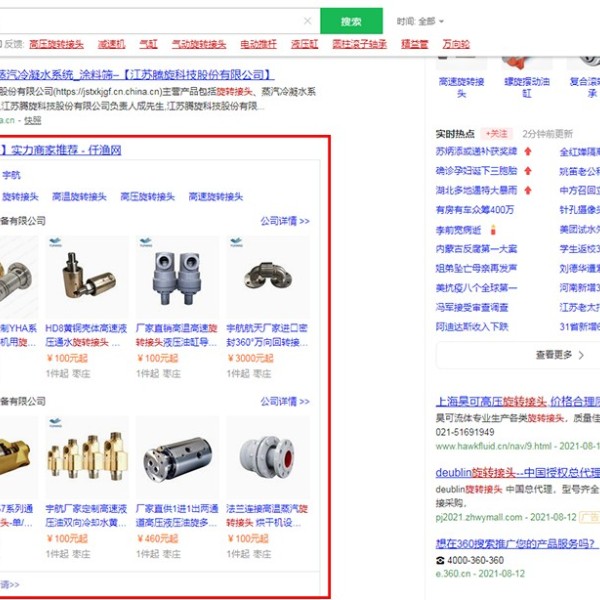Open the 快照 cached snapshot link
600x600 pixels.
33,121
